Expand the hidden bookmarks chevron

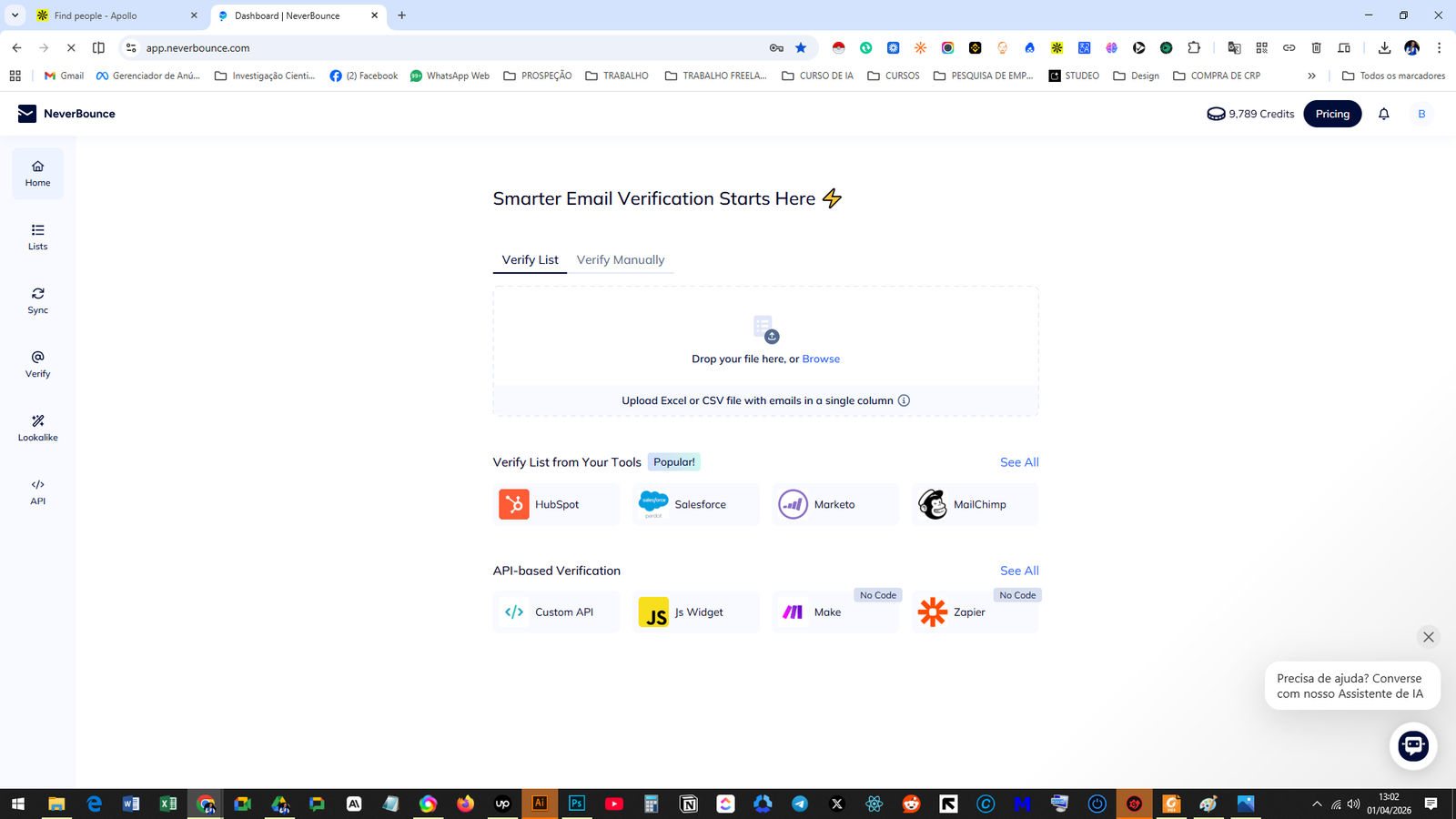(x=1311, y=76)
